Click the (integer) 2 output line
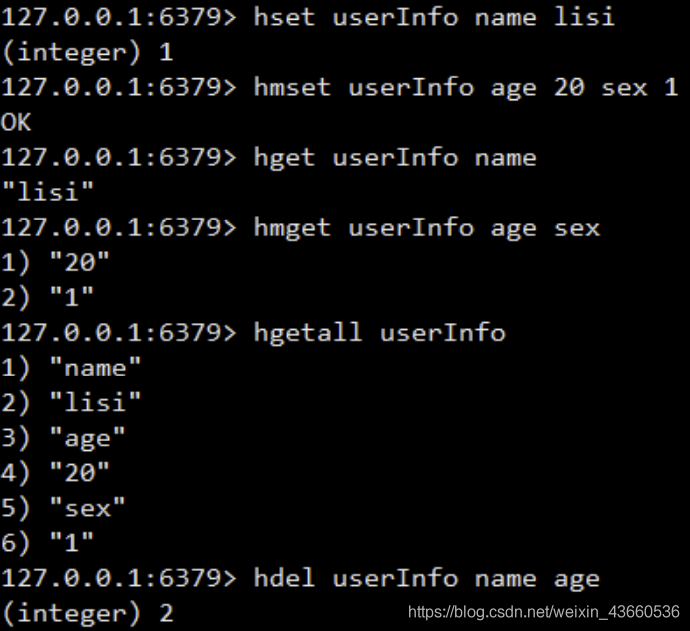 pos(88,613)
